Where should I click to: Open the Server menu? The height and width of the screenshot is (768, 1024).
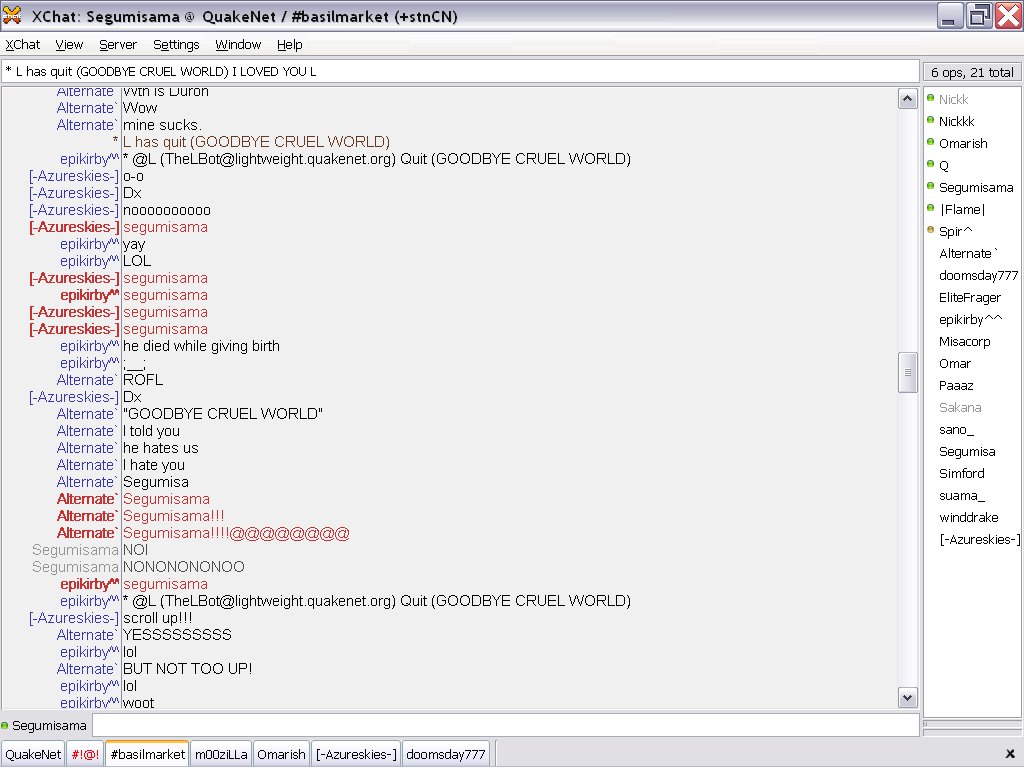click(x=118, y=45)
